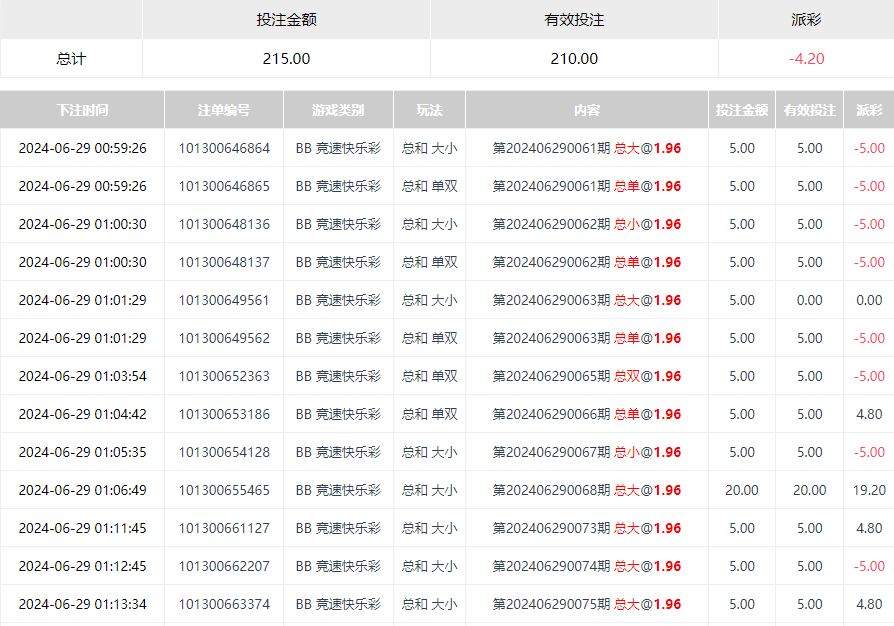Click the 玩法 column header
Viewport: 894px width, 626px height.
[x=429, y=110]
